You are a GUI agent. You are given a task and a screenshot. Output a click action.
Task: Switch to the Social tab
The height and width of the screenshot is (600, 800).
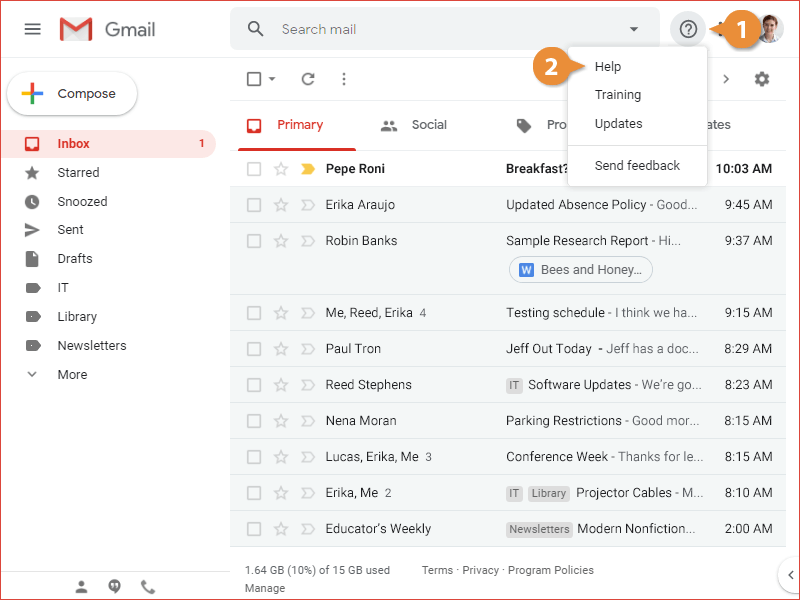pos(413,125)
